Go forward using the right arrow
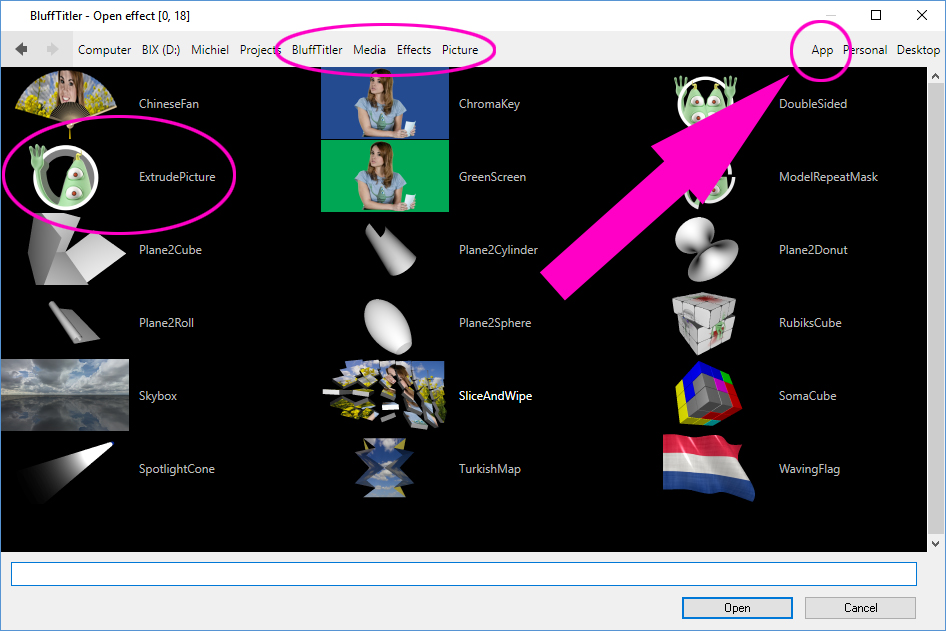The width and height of the screenshot is (946, 631). click(x=52, y=49)
